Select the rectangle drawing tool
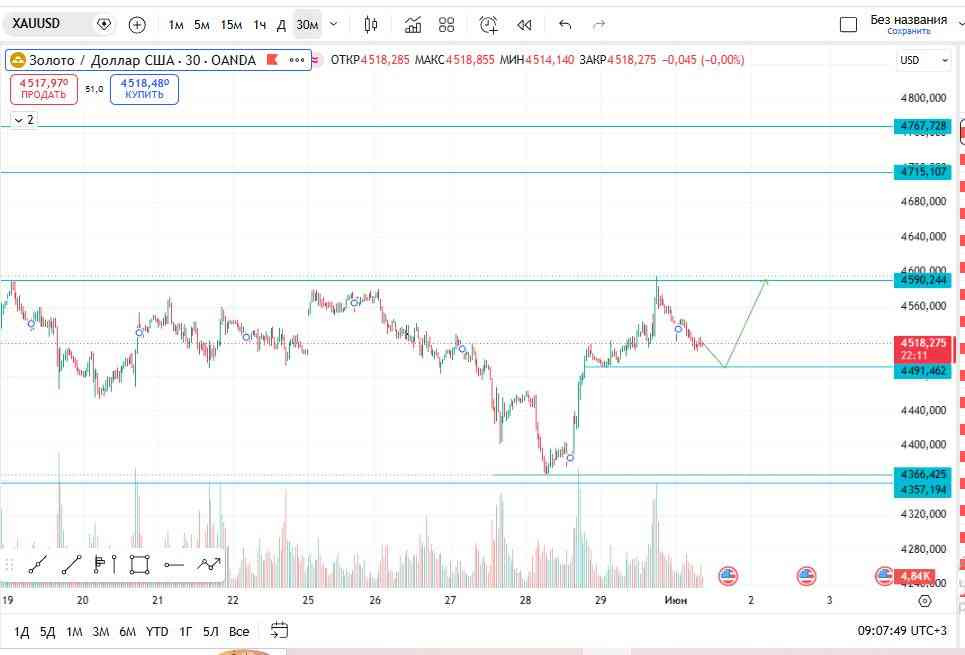 (140, 564)
